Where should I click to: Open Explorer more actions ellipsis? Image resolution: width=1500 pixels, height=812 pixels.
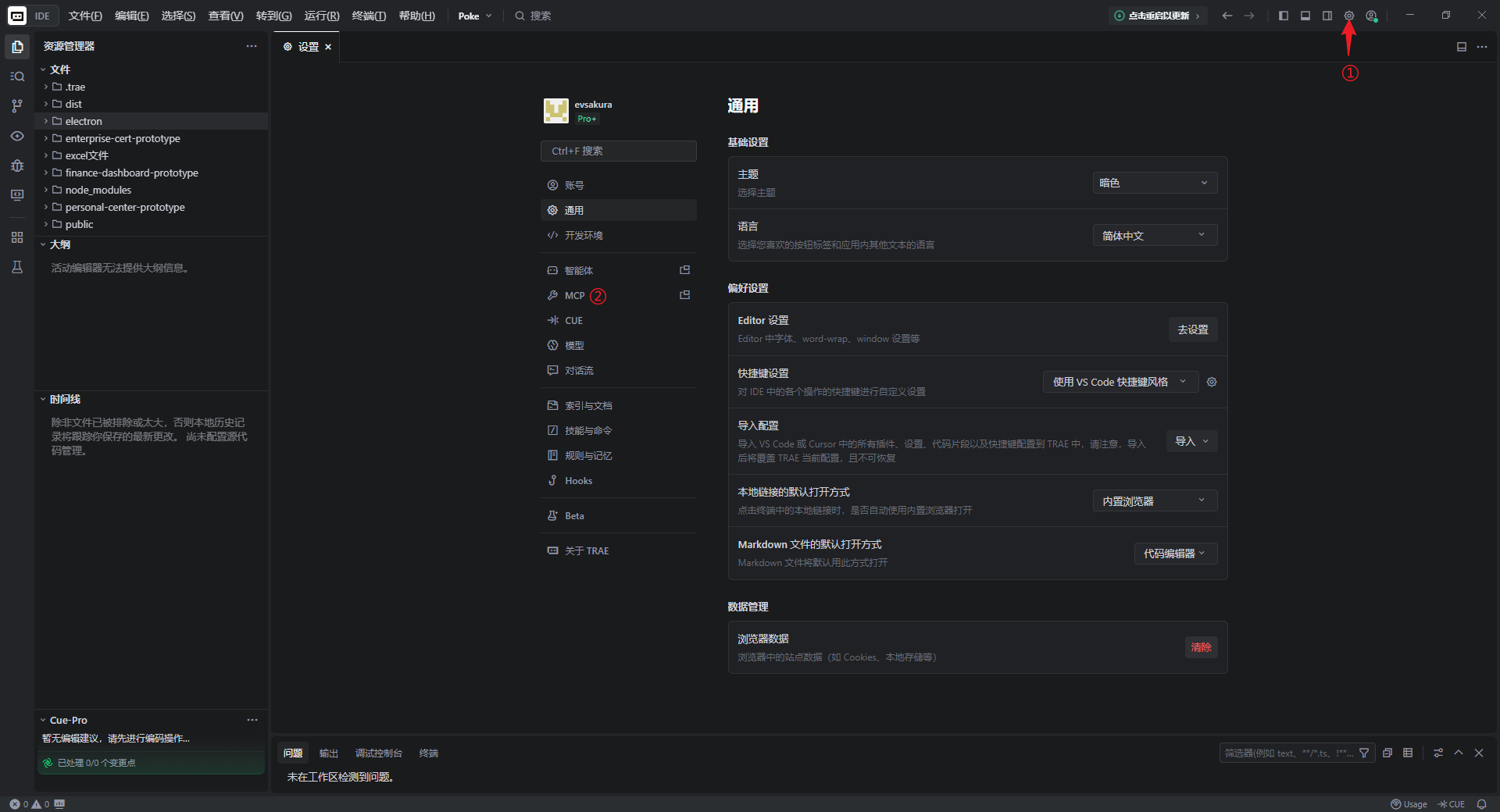pyautogui.click(x=252, y=46)
